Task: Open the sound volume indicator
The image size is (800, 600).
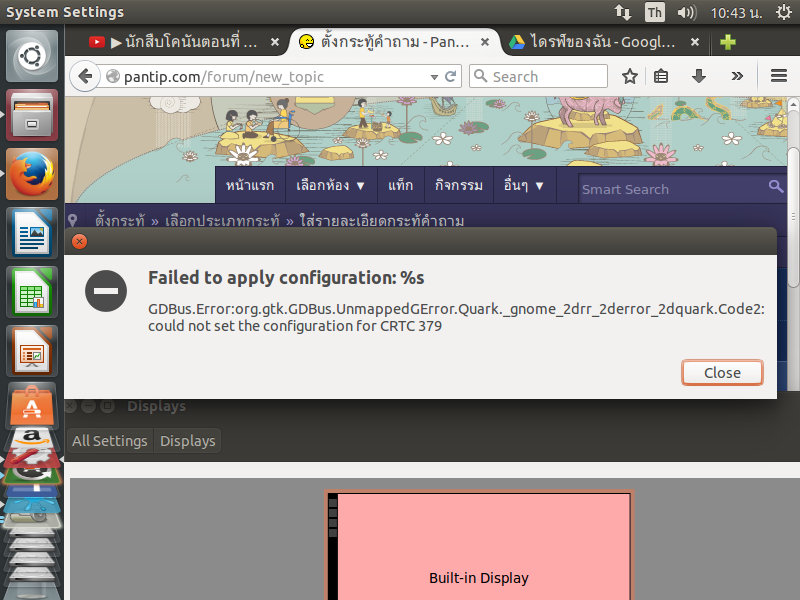Action: point(687,12)
